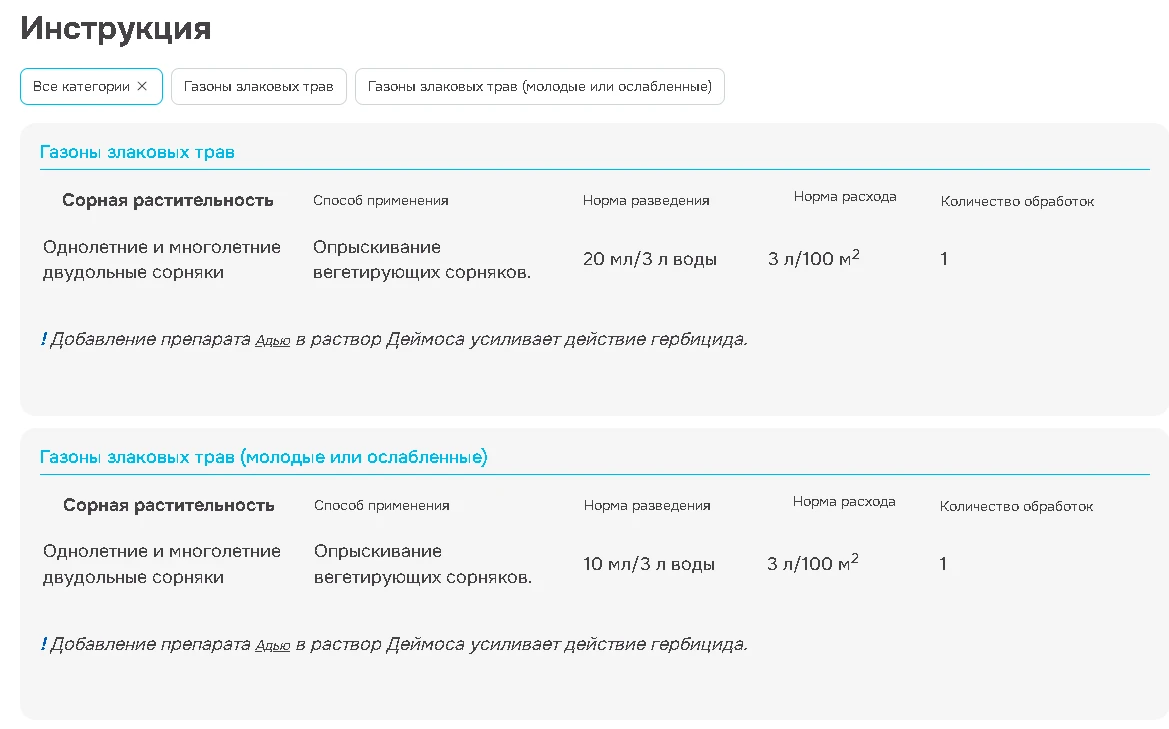Click the blue exclamation mark in first note
Image resolution: width=1169 pixels, height=729 pixels.
43,339
